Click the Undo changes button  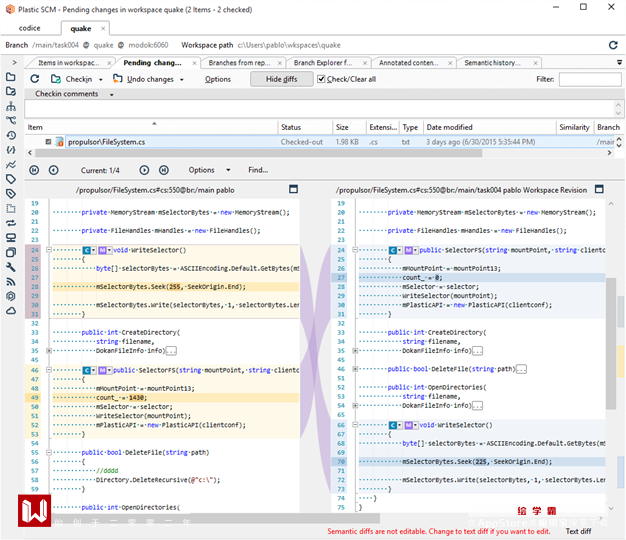point(144,79)
